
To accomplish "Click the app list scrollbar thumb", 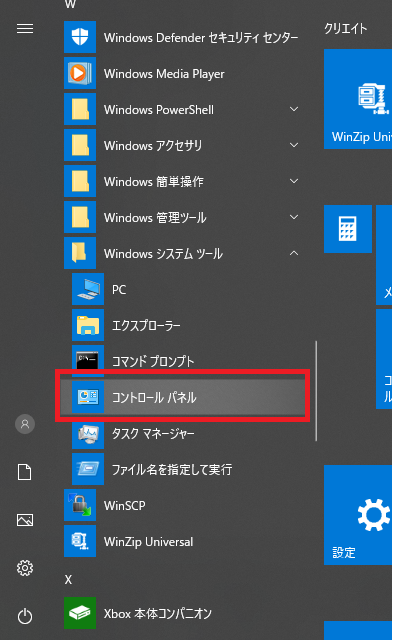I will coord(316,391).
